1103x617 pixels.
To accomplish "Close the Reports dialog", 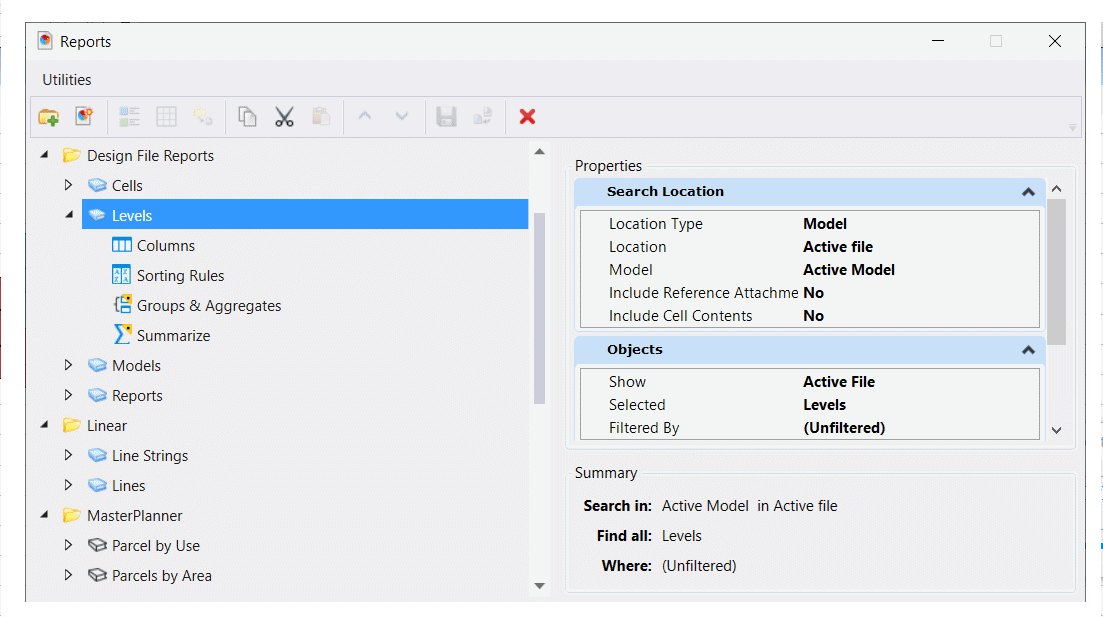I will 1054,41.
